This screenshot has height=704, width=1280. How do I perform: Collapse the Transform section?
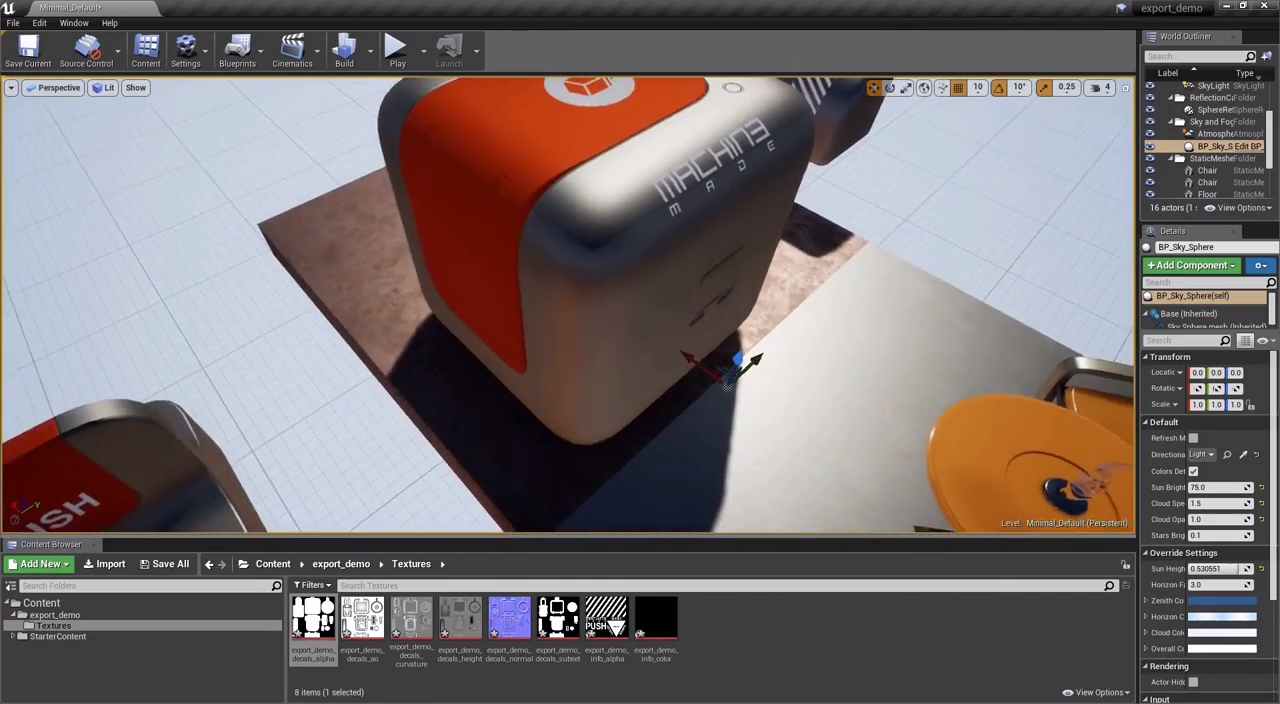point(1146,357)
